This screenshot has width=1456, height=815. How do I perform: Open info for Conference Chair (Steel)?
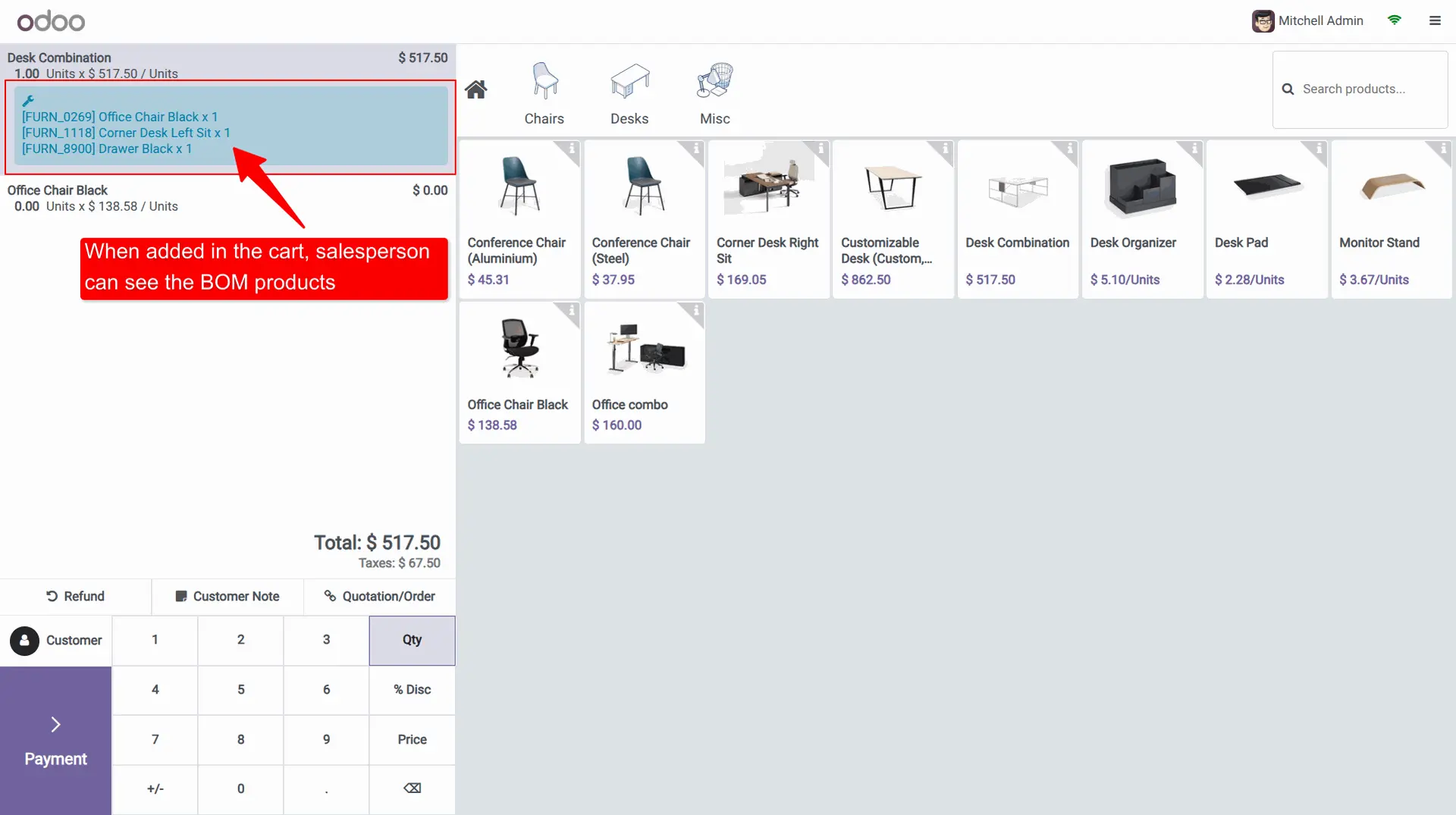(x=695, y=149)
